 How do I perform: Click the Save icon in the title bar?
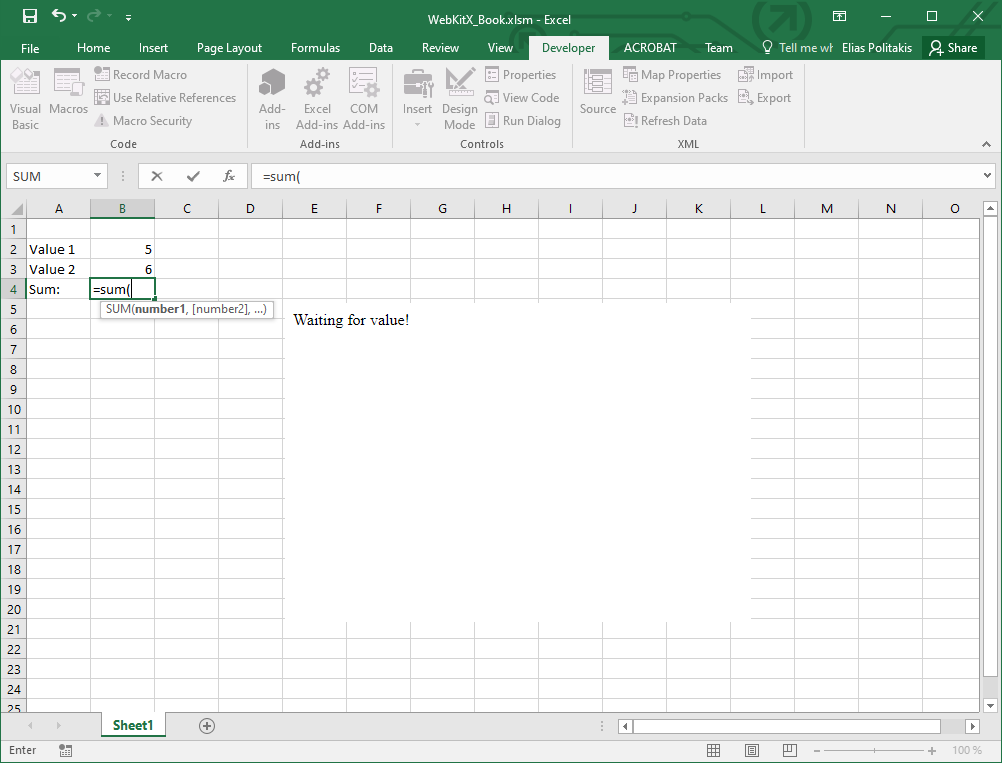click(x=29, y=16)
